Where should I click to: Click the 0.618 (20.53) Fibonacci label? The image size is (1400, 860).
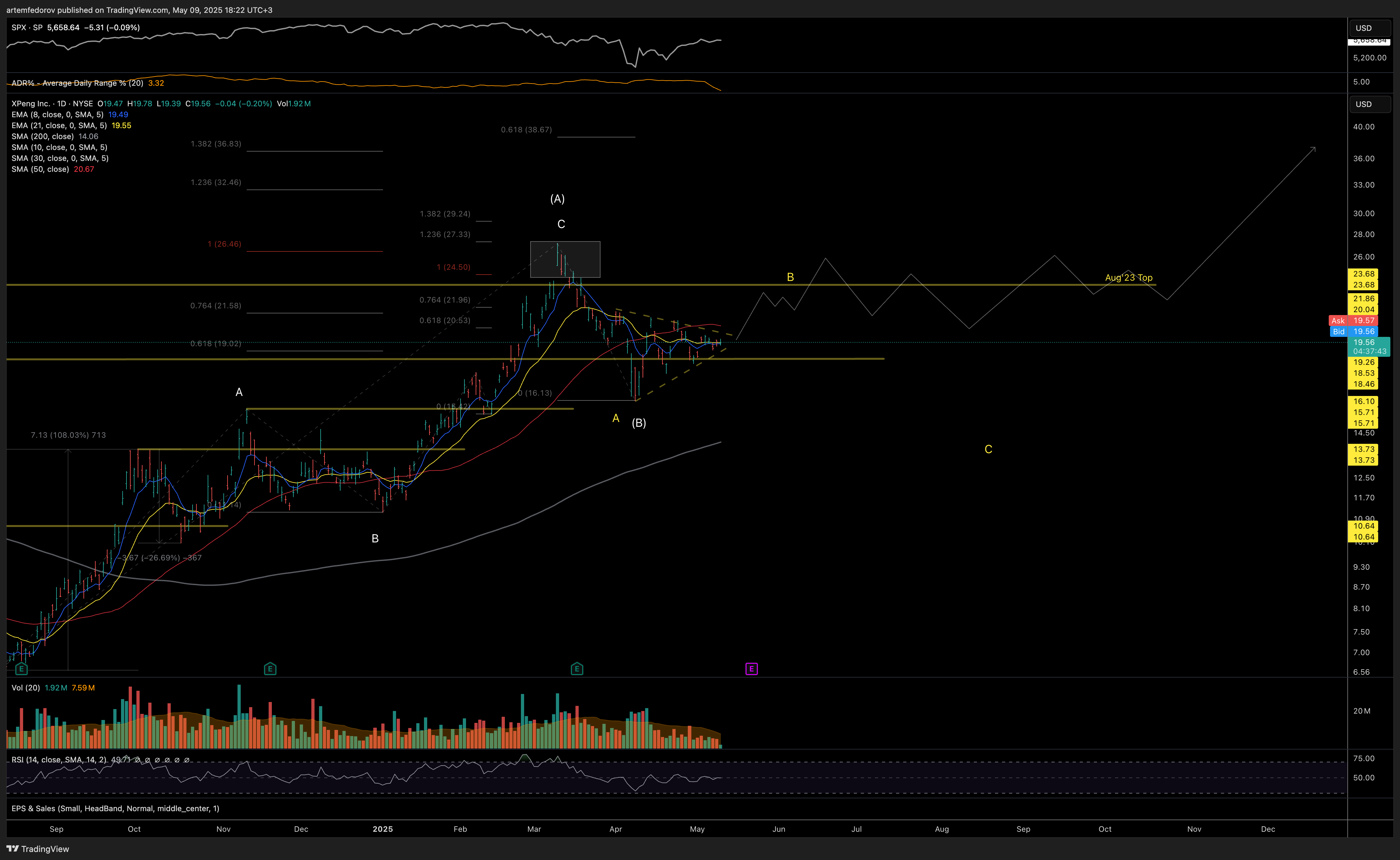coord(445,320)
